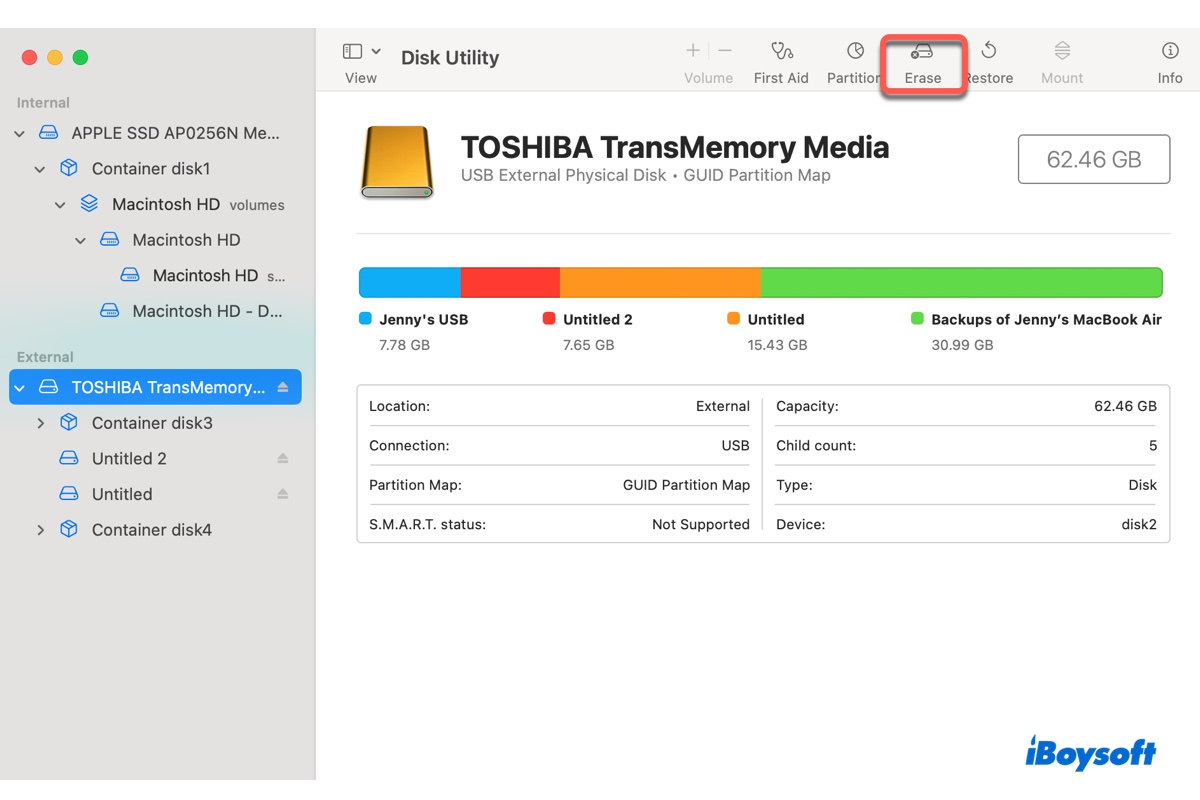Collapse the APPLE SSD AP0256N entry
Image resolution: width=1200 pixels, height=800 pixels.
click(19, 132)
